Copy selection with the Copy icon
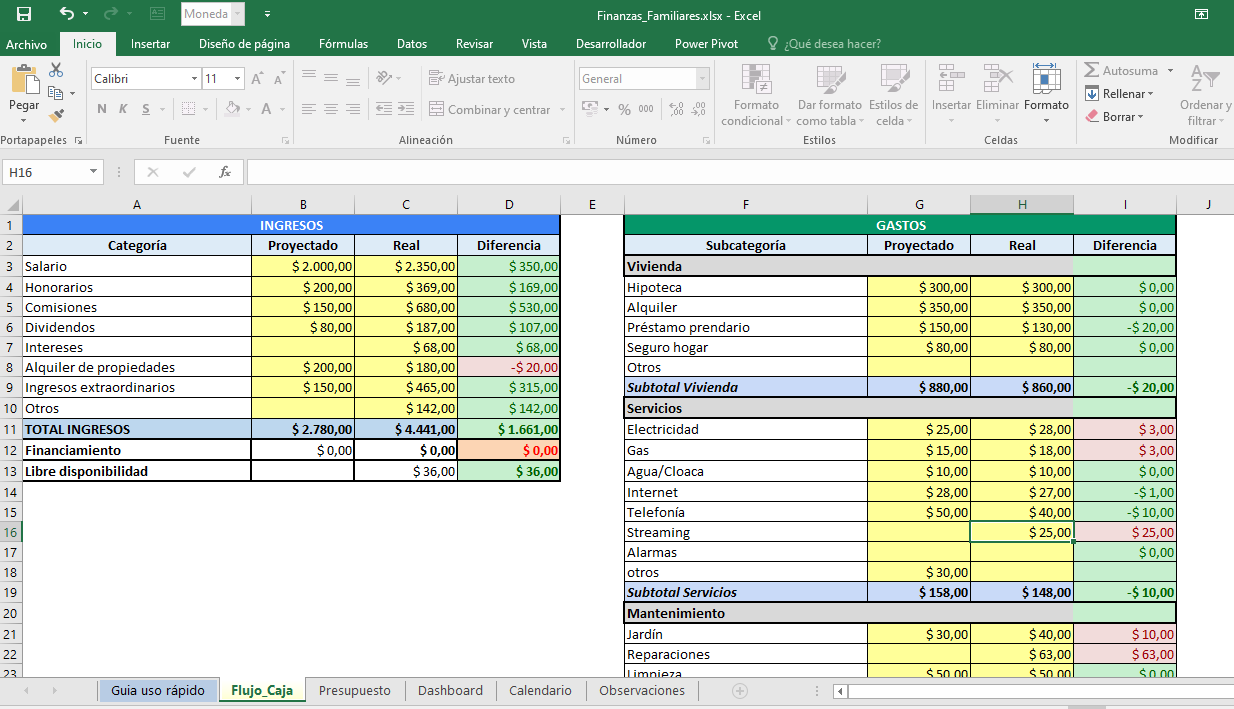 click(54, 93)
